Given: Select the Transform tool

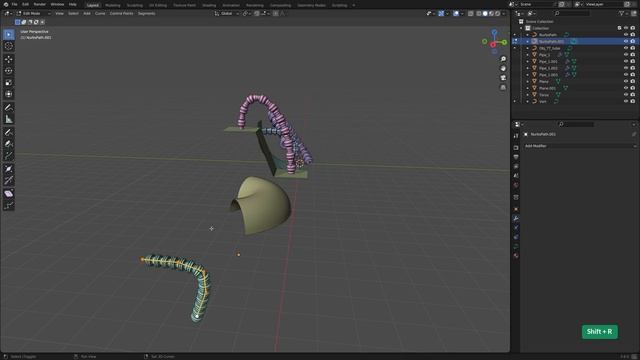Looking at the screenshot, I should tap(9, 94).
